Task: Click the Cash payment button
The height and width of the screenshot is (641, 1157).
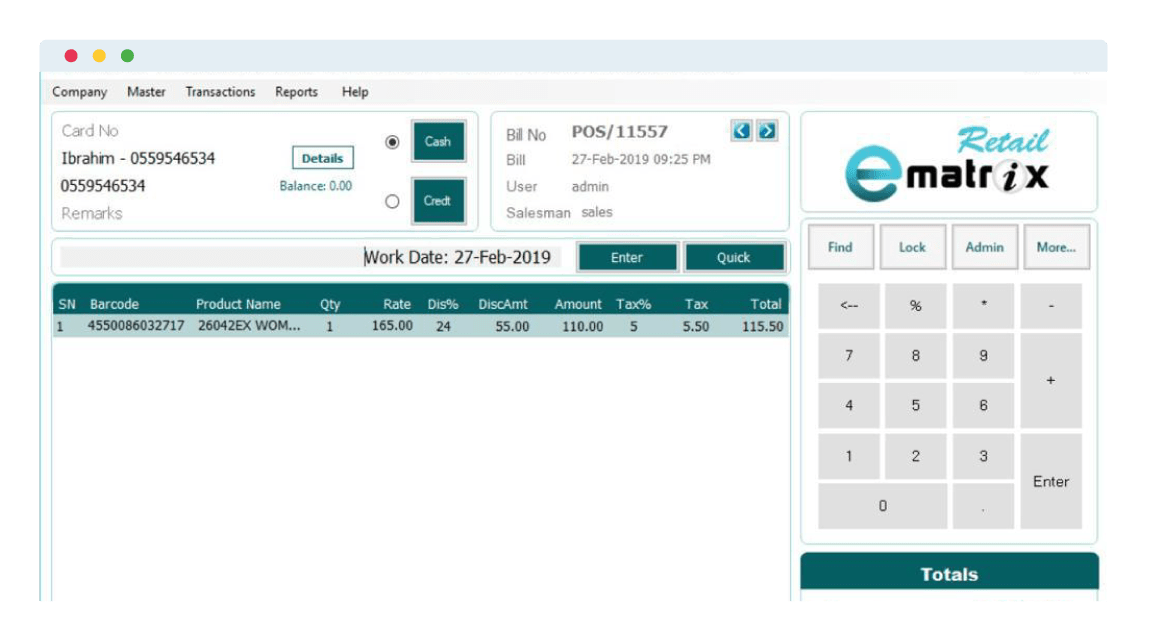Action: (438, 142)
